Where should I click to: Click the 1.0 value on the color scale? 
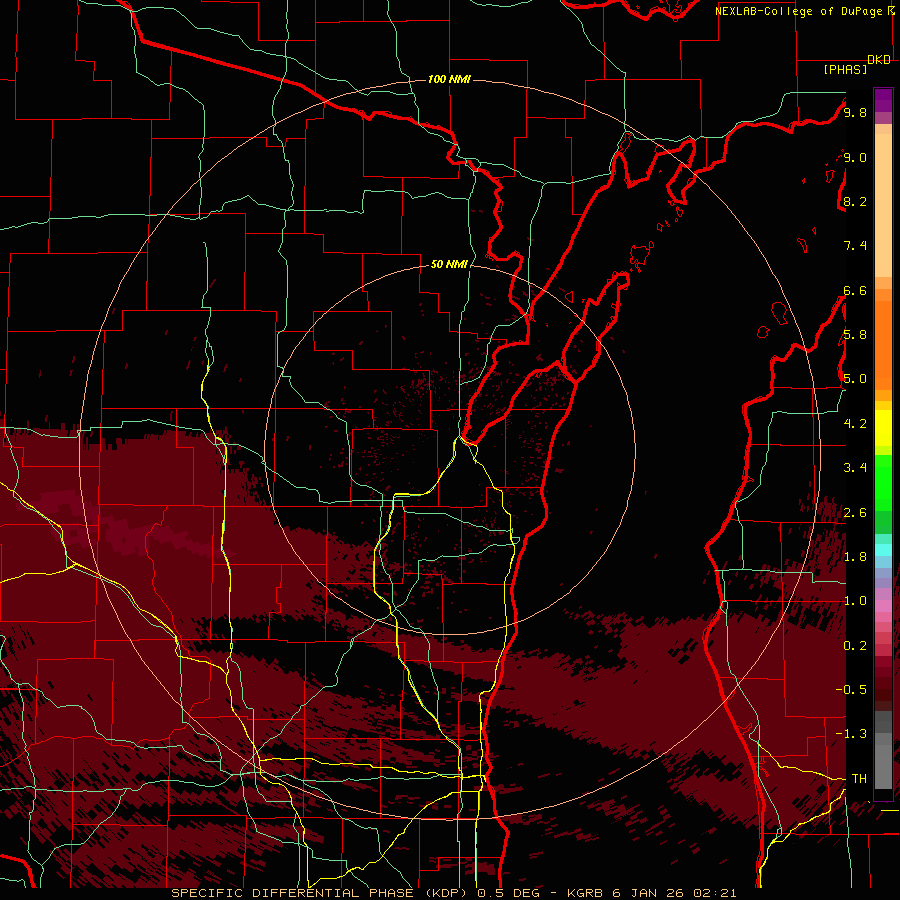pyautogui.click(x=855, y=601)
